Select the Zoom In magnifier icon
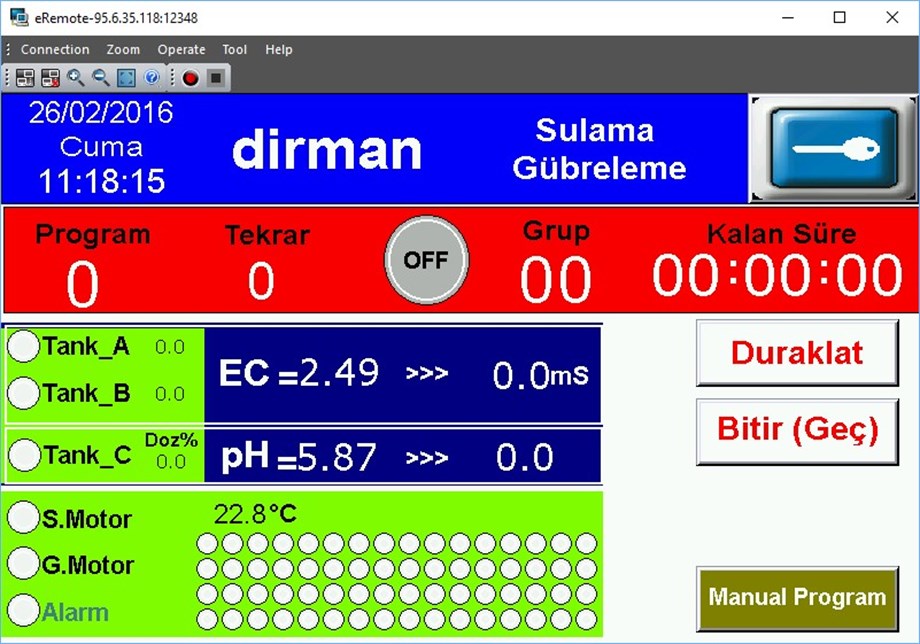920x644 pixels. [74, 77]
